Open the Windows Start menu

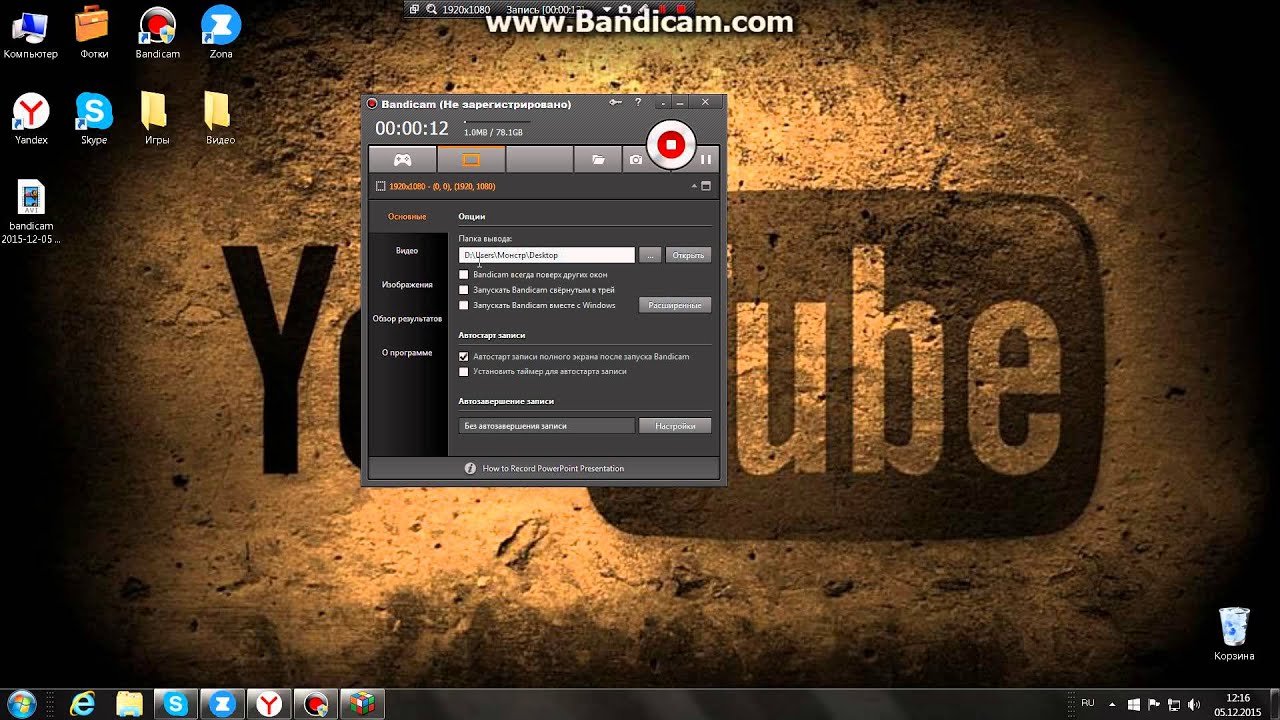tap(20, 704)
